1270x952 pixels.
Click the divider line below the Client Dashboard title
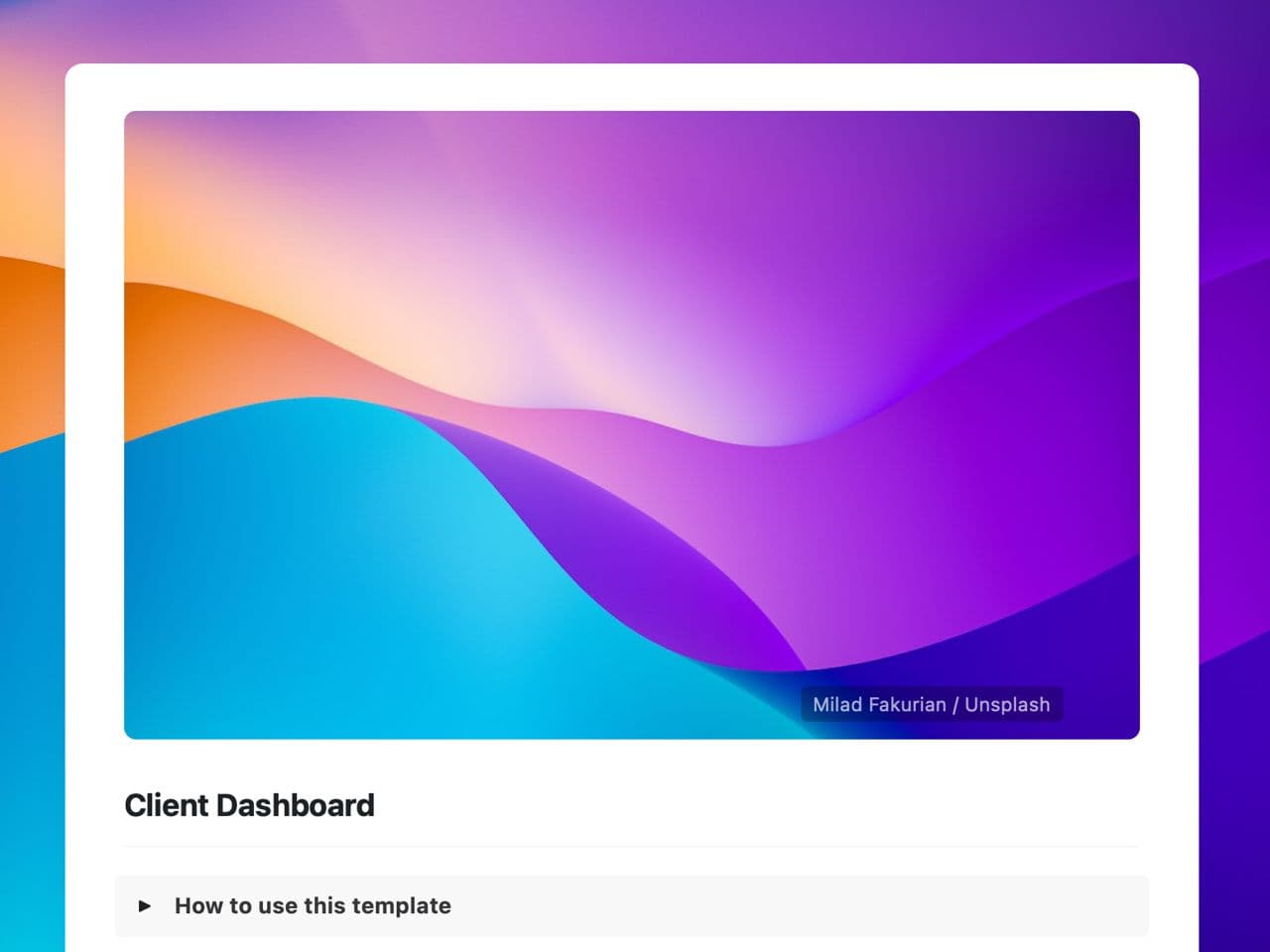click(x=631, y=847)
